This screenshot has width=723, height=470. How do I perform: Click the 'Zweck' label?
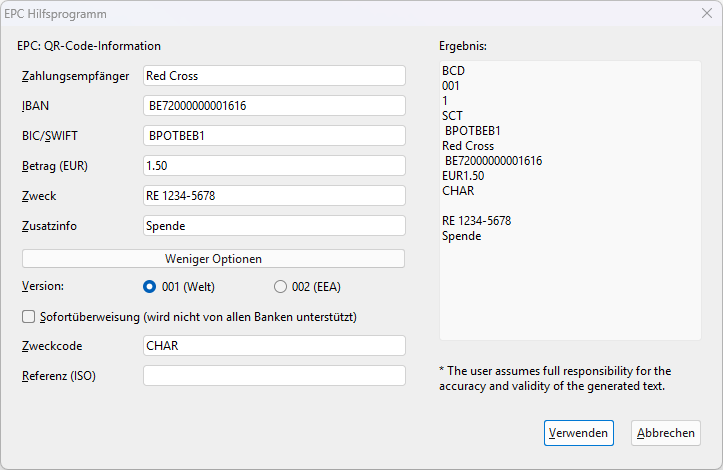39,196
